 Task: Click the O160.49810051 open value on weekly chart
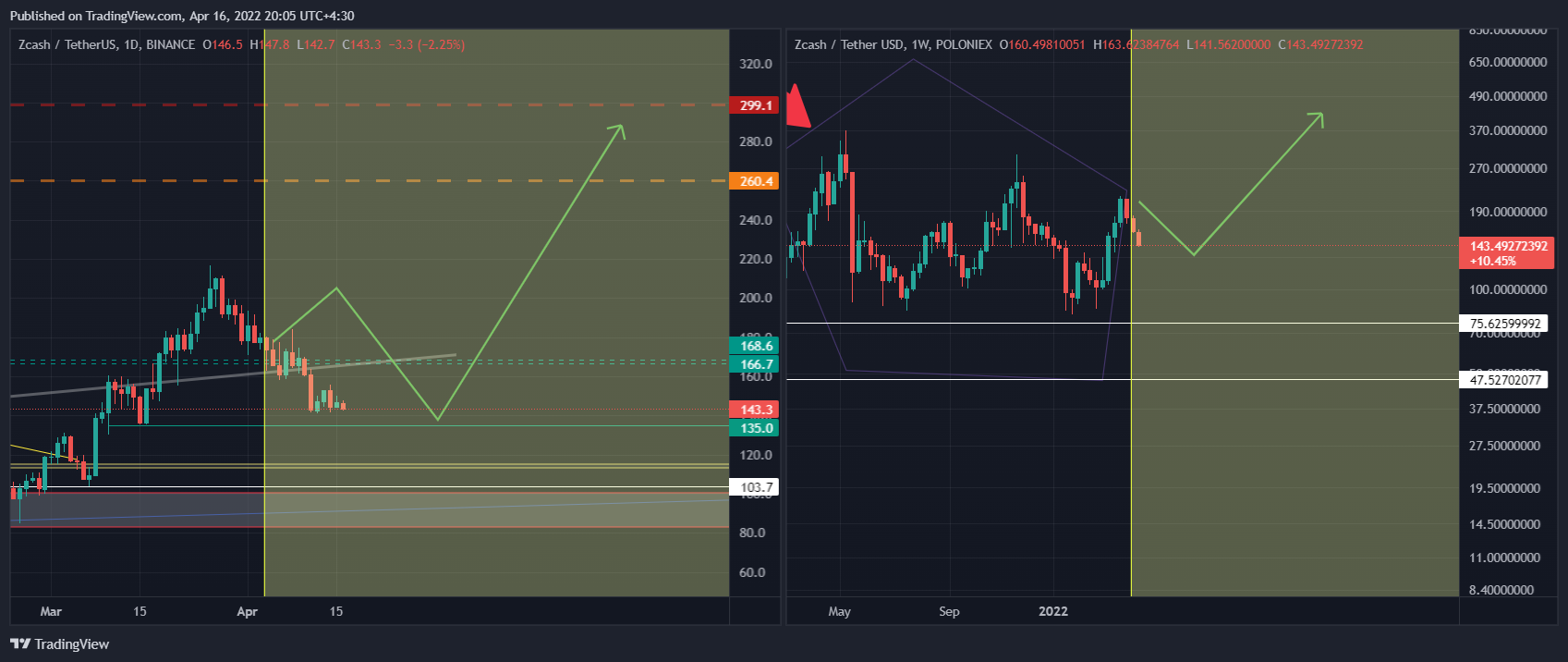pos(1042,44)
